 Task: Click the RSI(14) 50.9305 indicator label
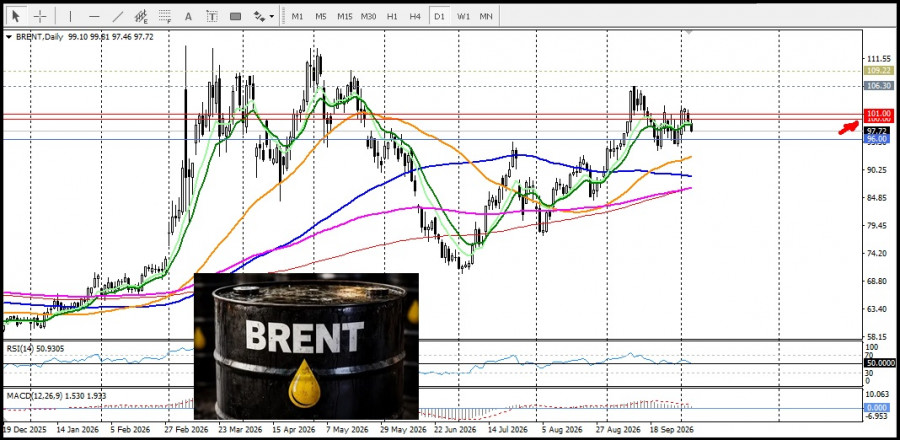(x=36, y=348)
